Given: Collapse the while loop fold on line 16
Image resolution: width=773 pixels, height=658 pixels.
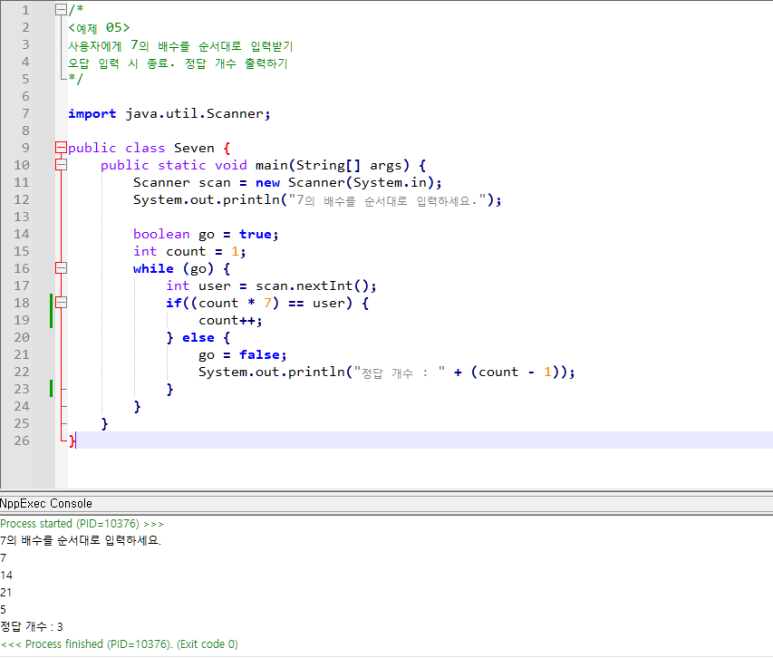Looking at the screenshot, I should [61, 268].
